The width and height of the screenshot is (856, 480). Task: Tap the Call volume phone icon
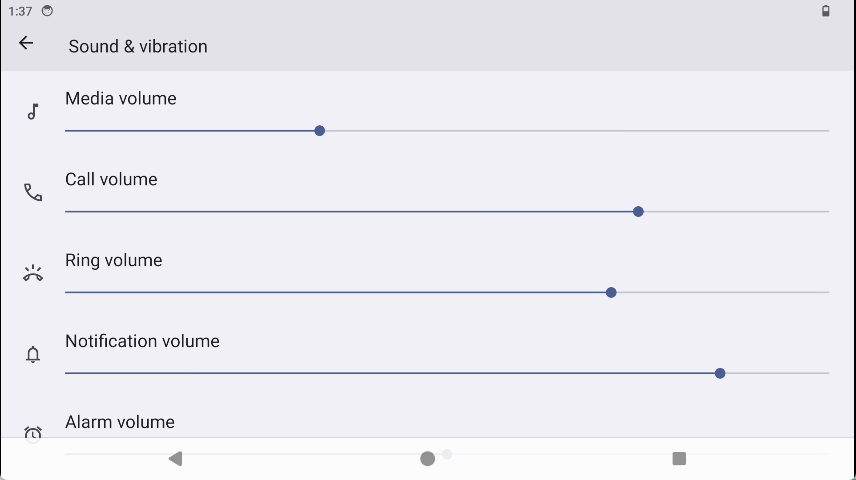33,193
